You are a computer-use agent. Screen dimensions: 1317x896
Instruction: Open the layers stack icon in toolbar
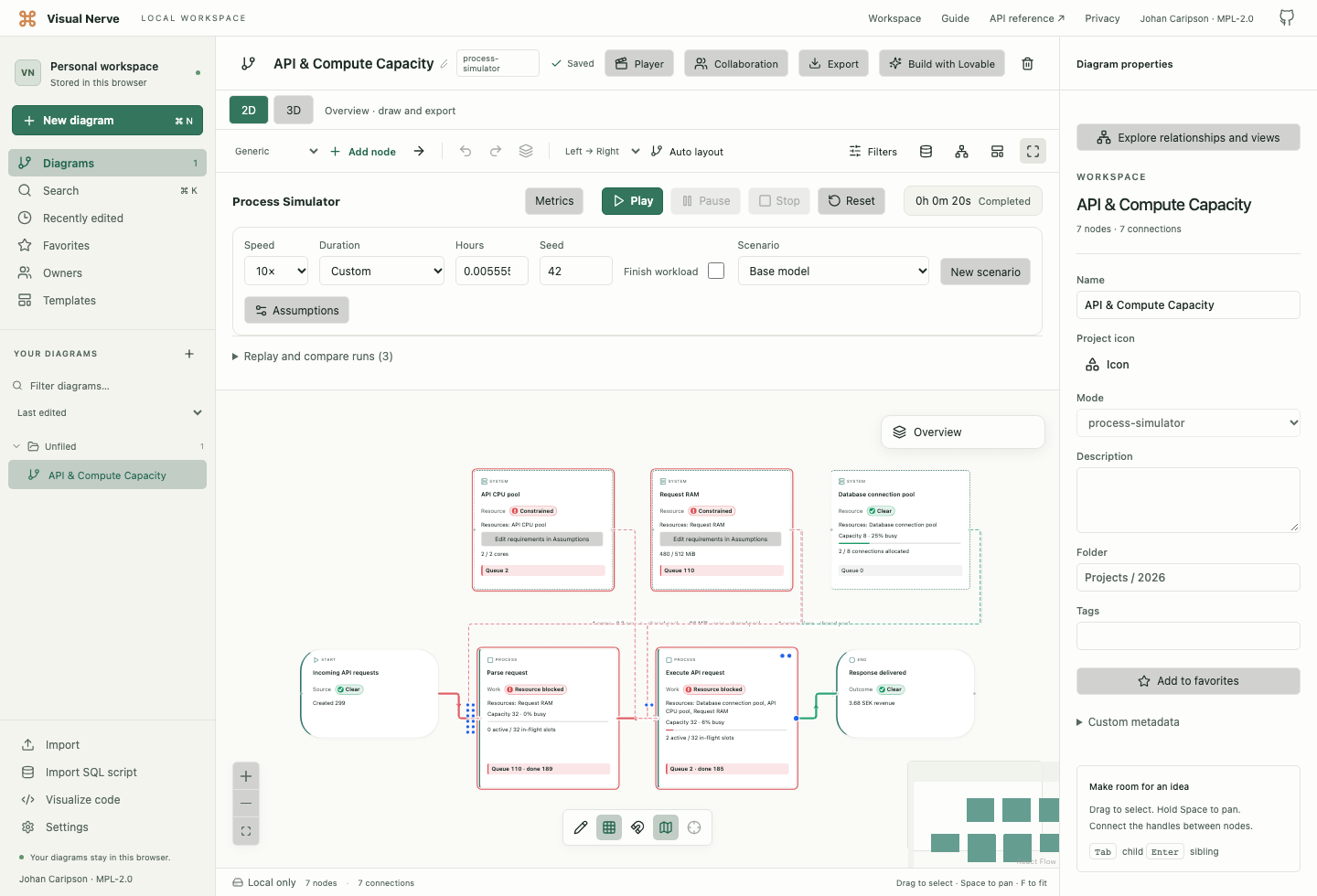(526, 151)
